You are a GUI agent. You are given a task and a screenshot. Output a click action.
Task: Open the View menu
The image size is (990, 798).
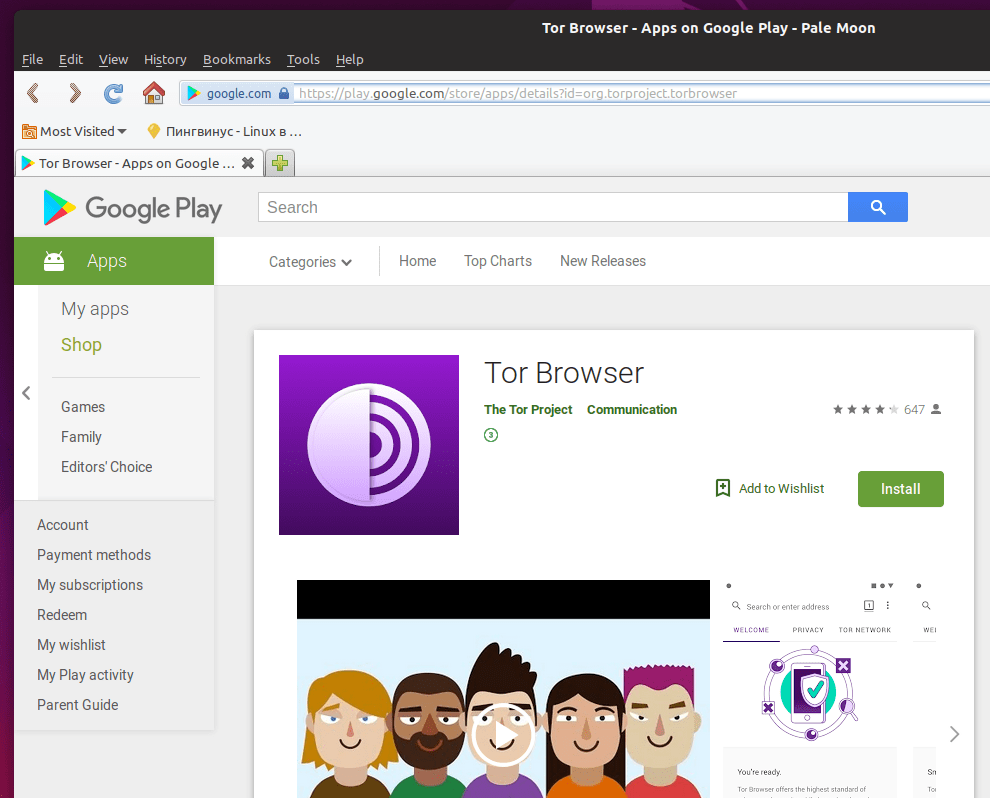(113, 59)
